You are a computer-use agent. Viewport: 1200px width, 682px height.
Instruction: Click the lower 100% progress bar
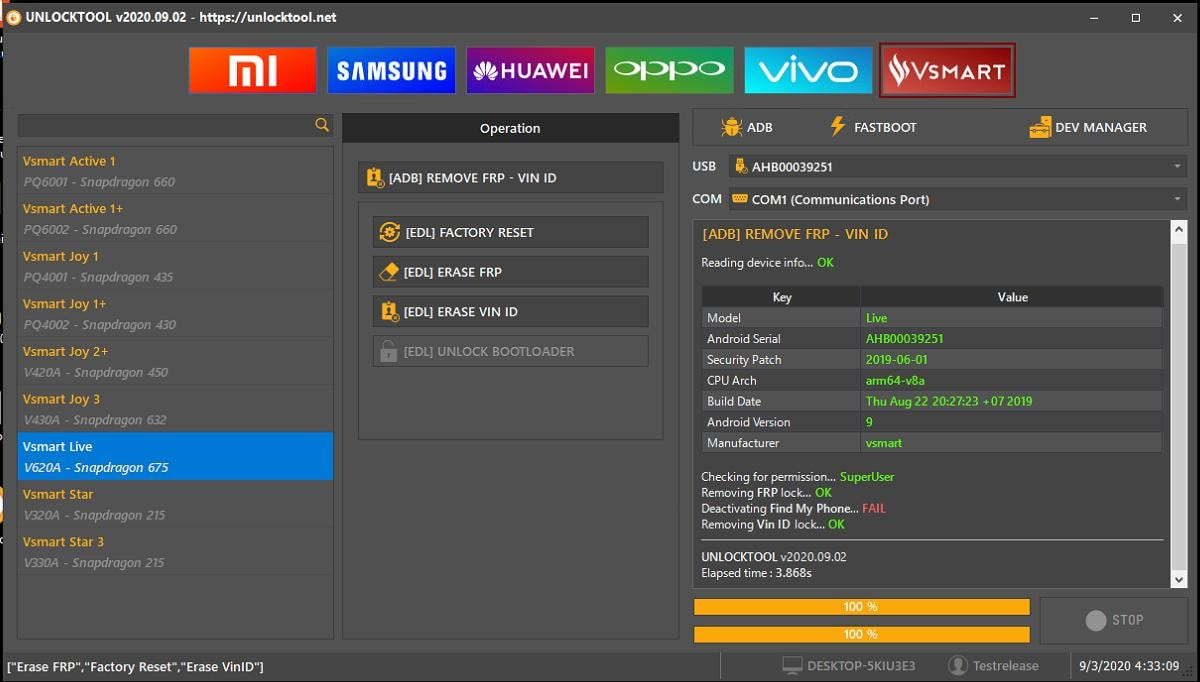coord(861,634)
